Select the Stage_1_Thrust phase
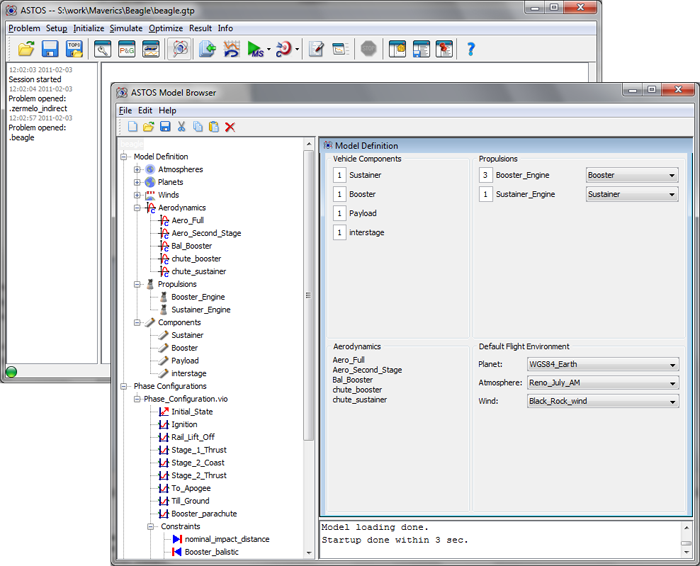 point(199,450)
